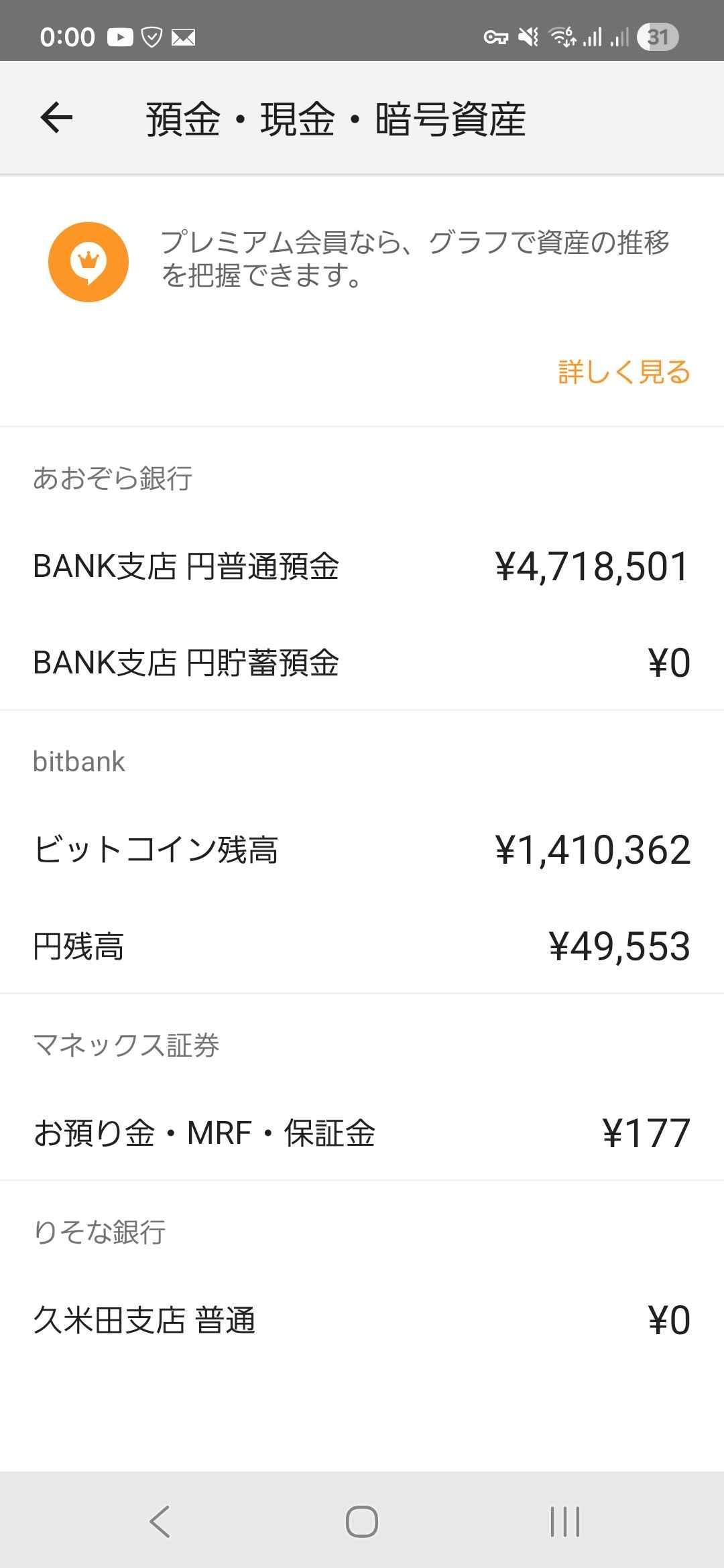The image size is (724, 1568).
Task: Tap the muted sound status icon
Action: click(529, 37)
